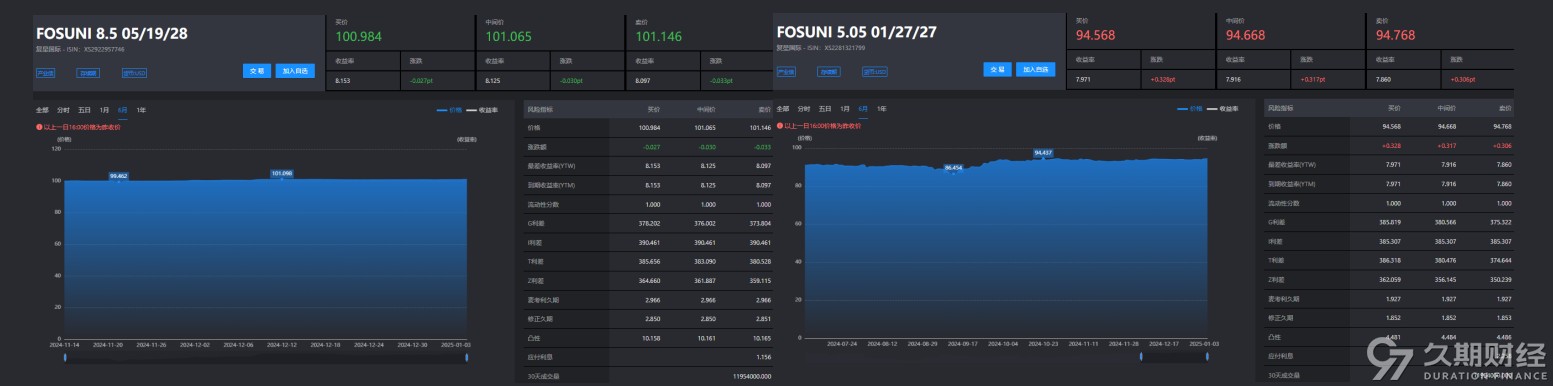
Task: Click the 产业债 tag under FOSUNI 5.05
Action: (x=786, y=71)
